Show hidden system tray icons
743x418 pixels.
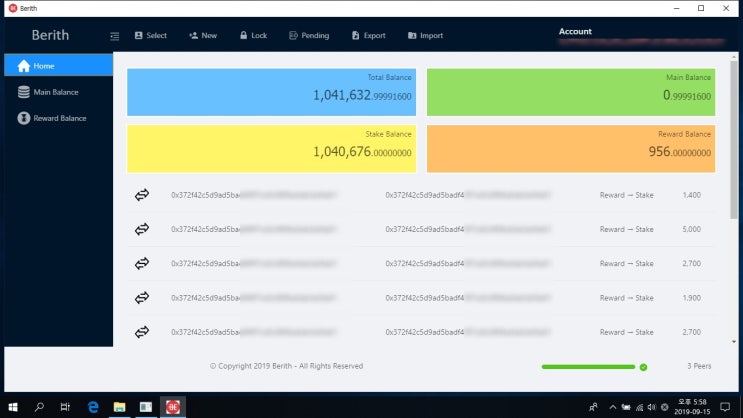click(x=613, y=407)
